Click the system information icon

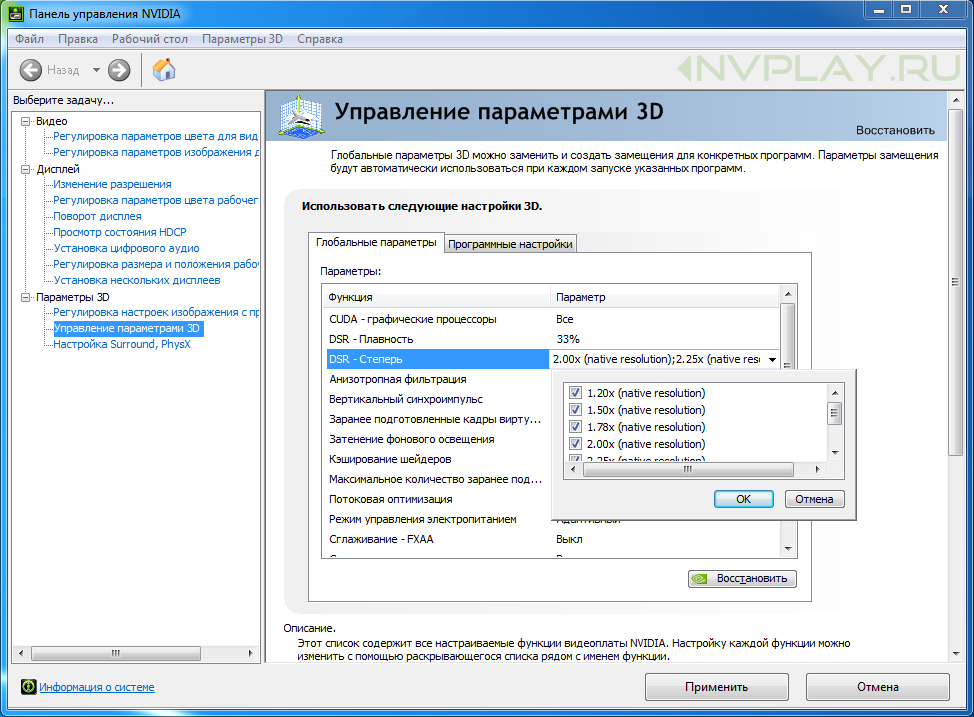29,687
